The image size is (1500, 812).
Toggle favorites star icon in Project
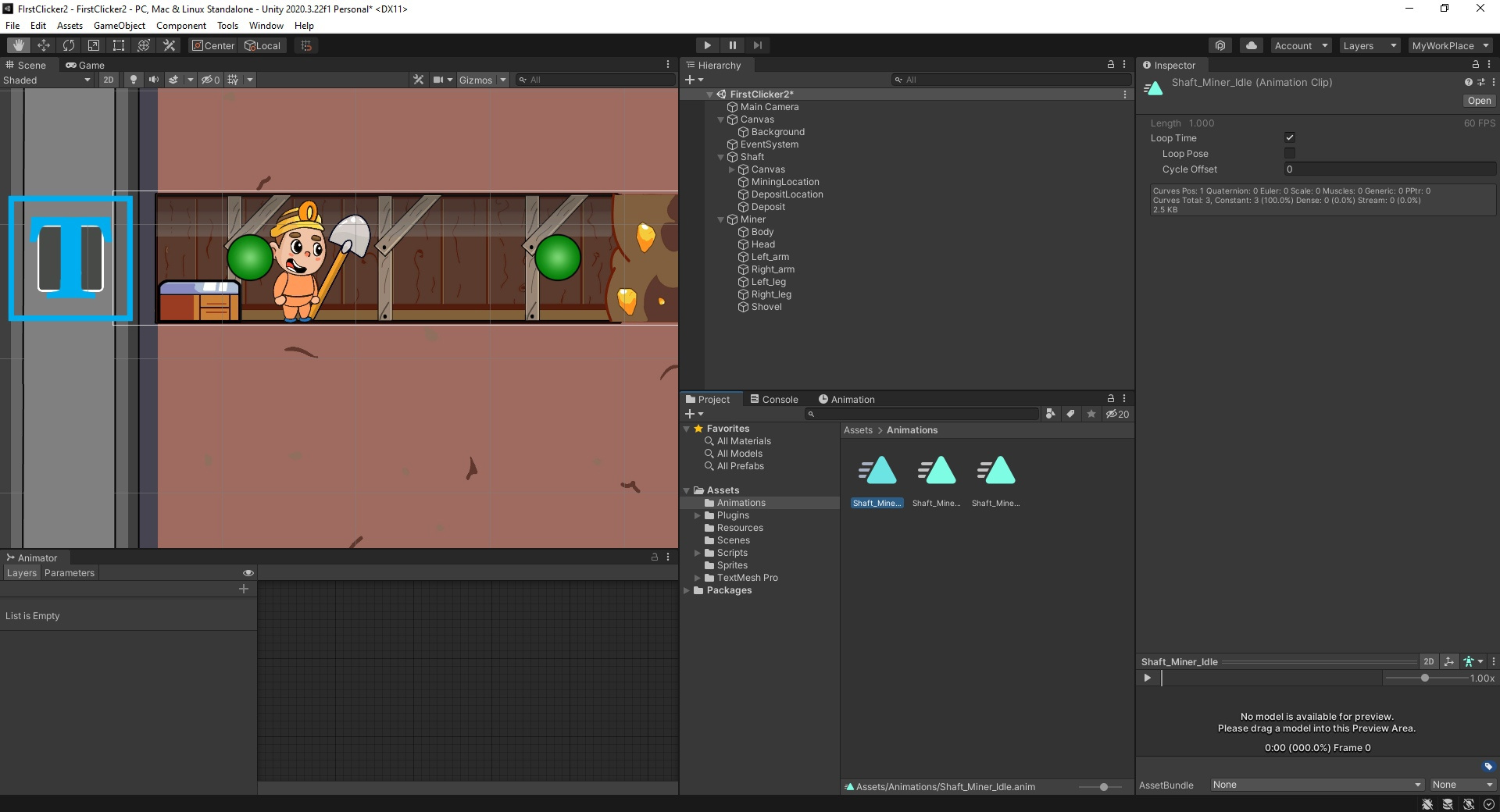(x=1091, y=414)
